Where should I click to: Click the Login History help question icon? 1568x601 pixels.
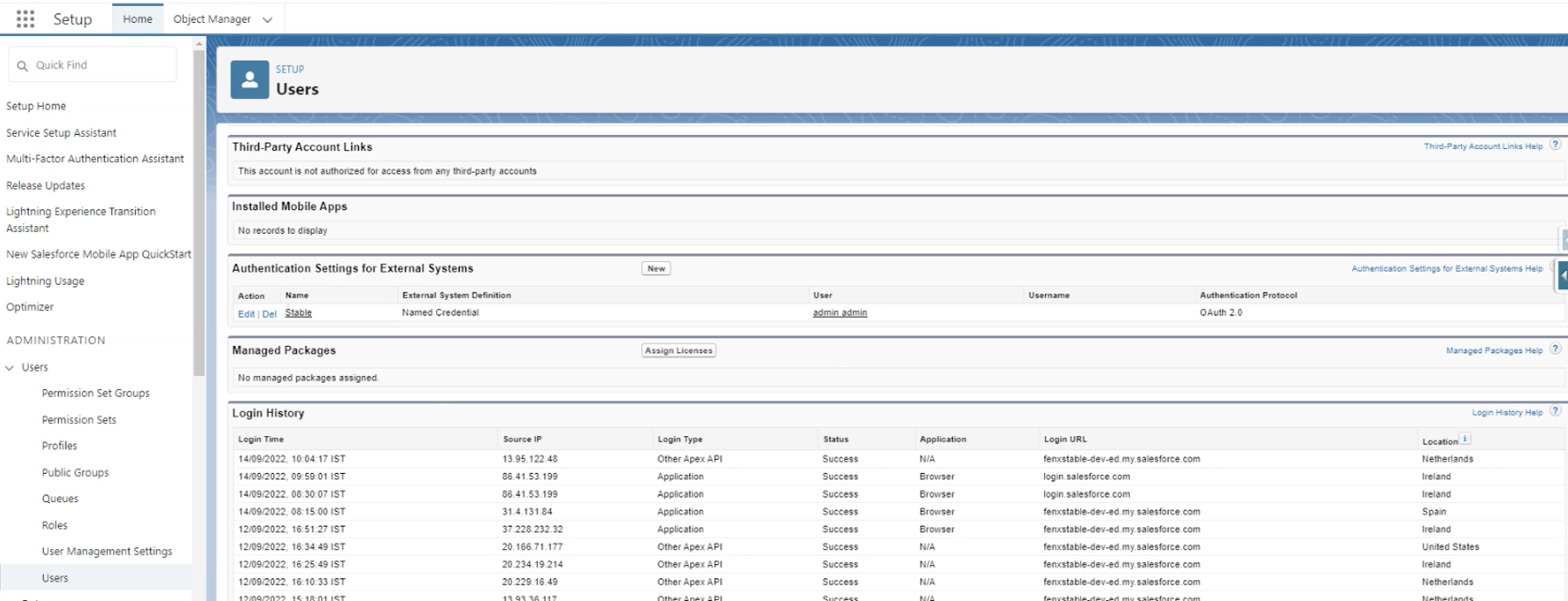pyautogui.click(x=1555, y=412)
